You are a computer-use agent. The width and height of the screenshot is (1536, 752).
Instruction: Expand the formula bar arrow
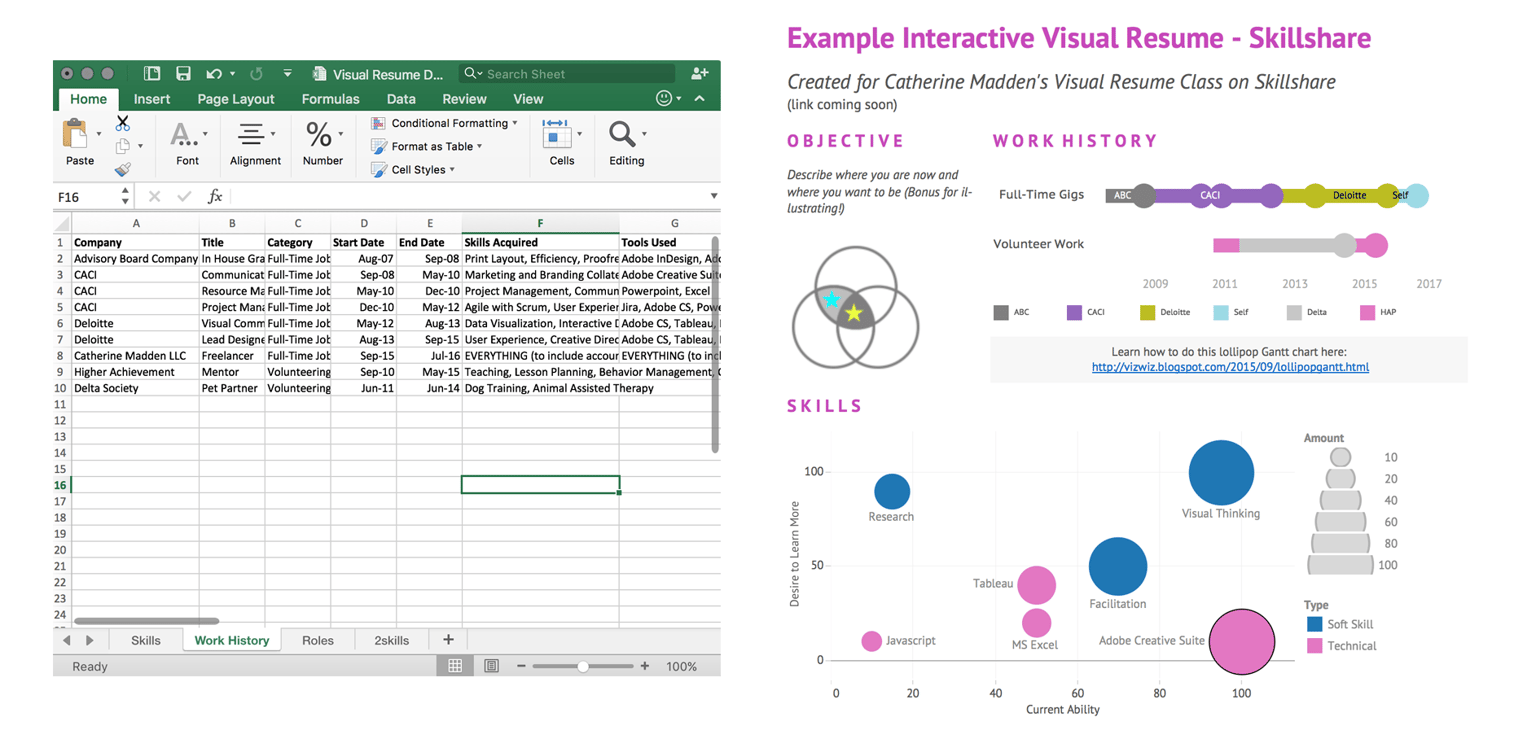(714, 196)
